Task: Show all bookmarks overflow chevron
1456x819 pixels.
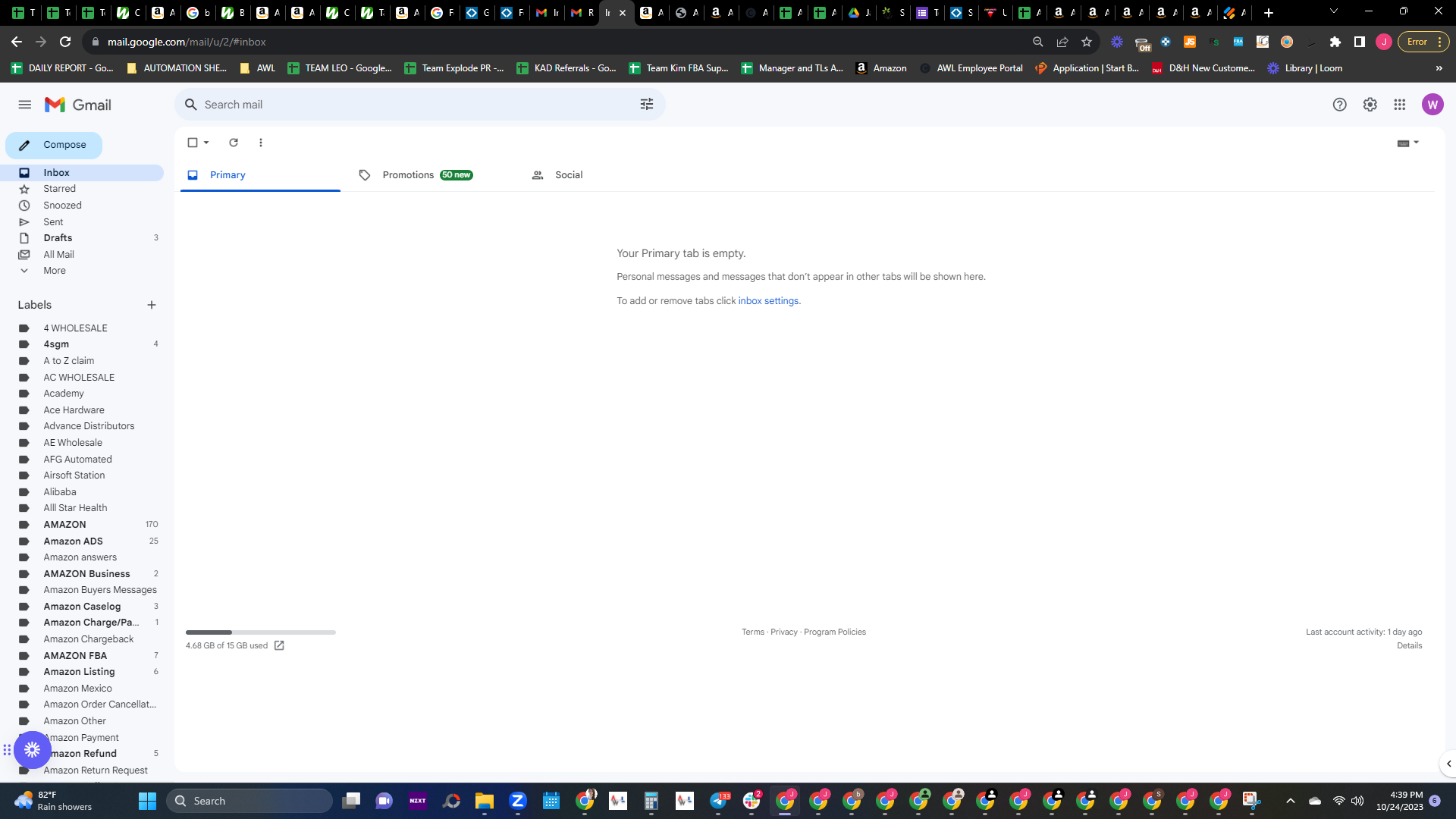Action: tap(1439, 68)
